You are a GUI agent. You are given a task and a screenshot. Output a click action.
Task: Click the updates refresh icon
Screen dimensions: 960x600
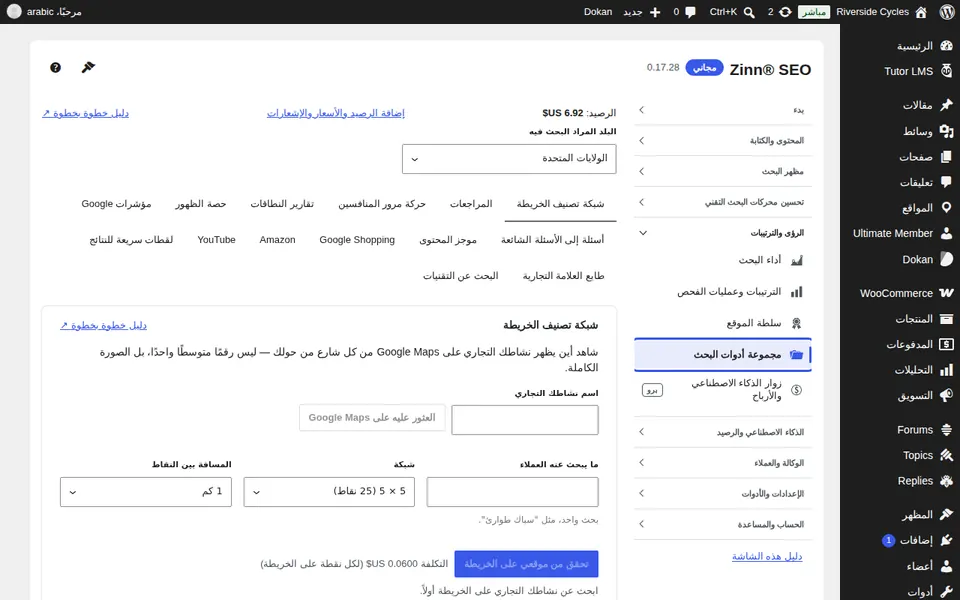785,12
